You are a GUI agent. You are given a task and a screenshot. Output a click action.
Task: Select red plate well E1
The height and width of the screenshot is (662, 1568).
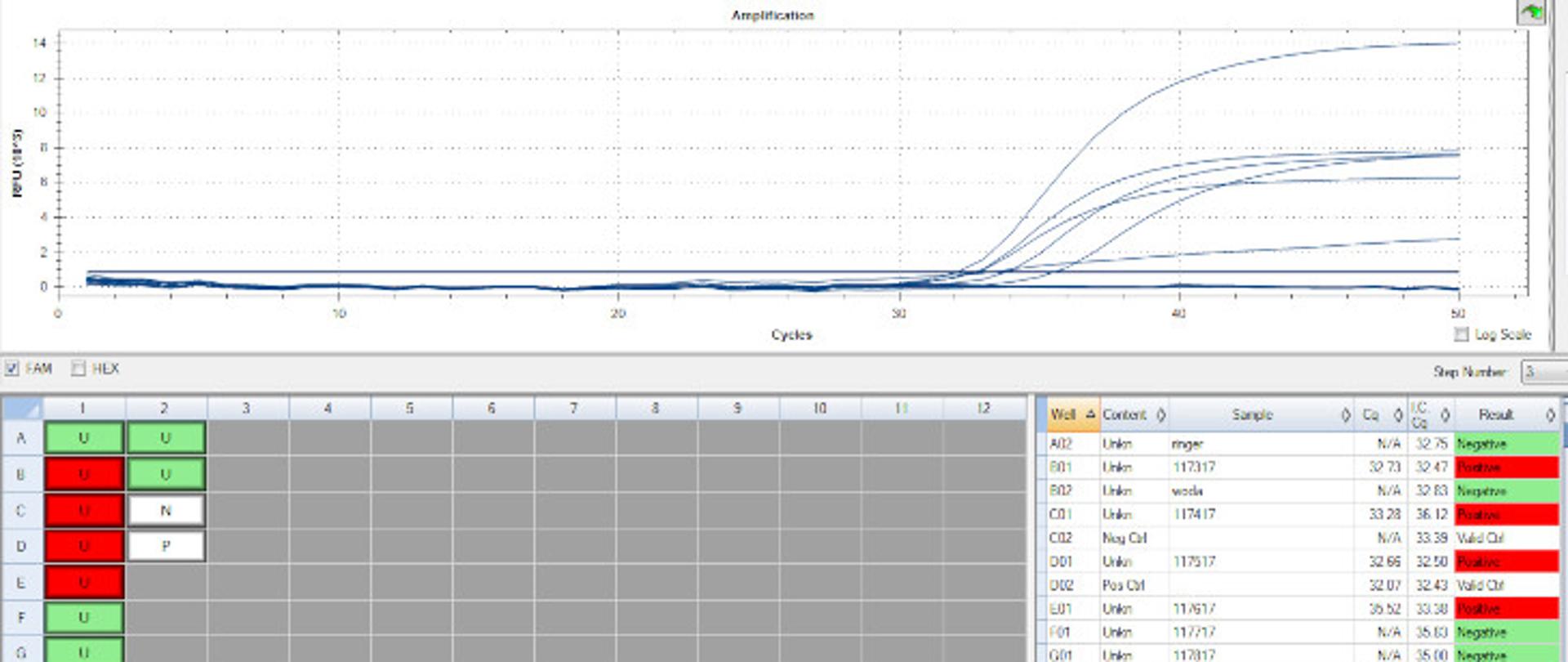pos(84,583)
